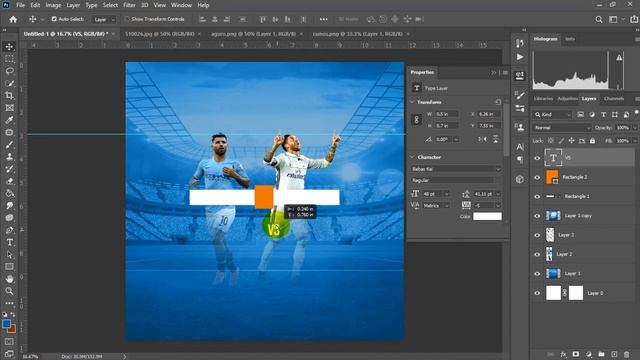Hide the Layer 2 layer

click(x=537, y=254)
